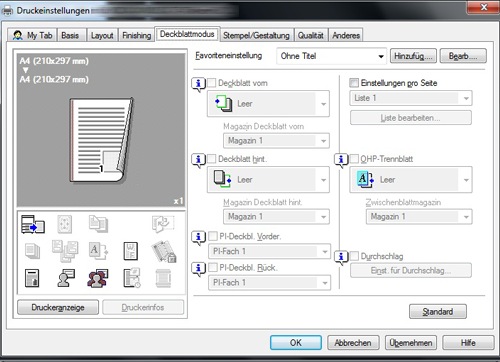This screenshot has width=500, height=362.
Task: Check the OHP-Trennblatt option
Action: (354, 159)
